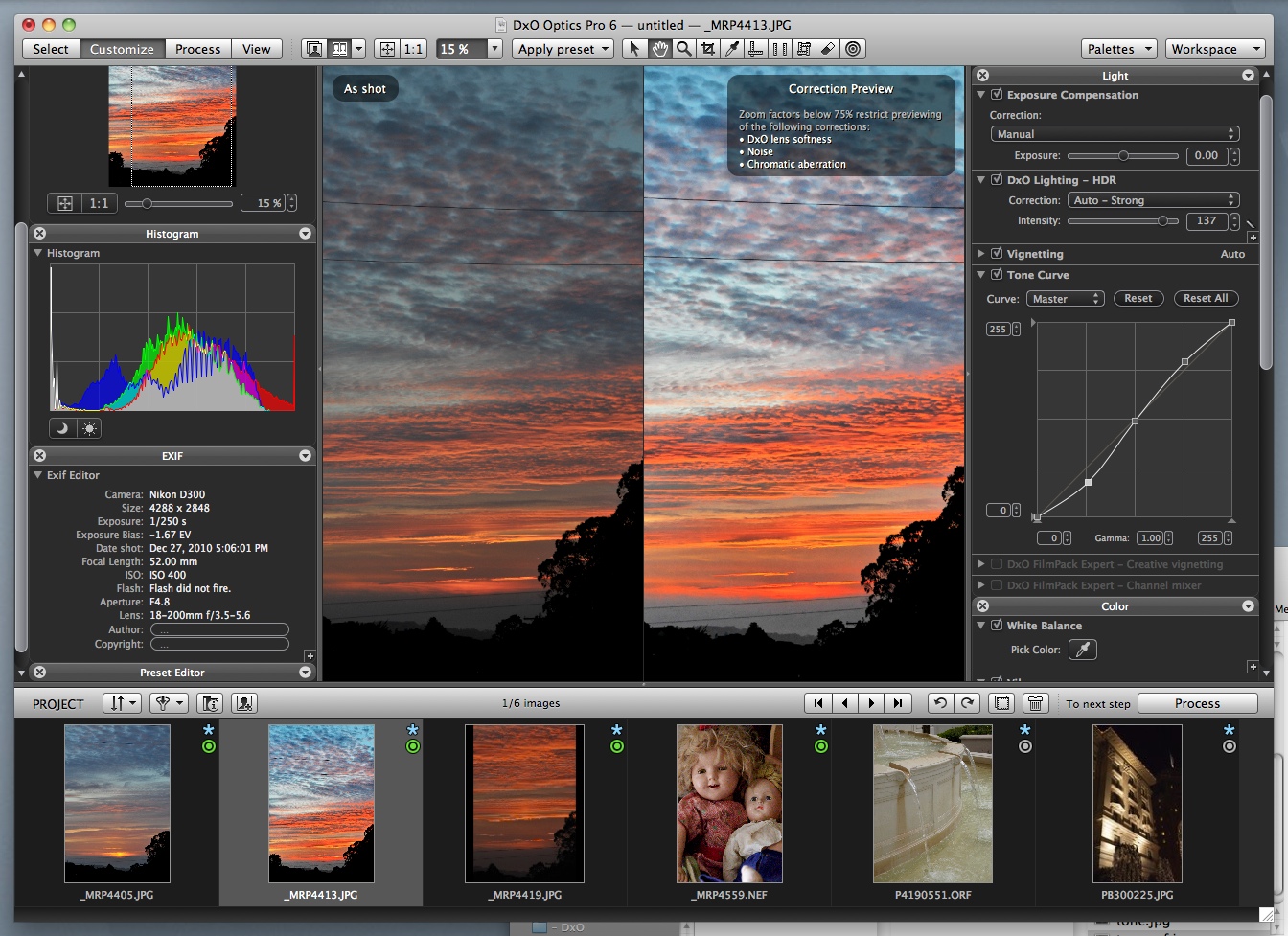Expand the DxO FilmPack Channel mixer section

(980, 585)
